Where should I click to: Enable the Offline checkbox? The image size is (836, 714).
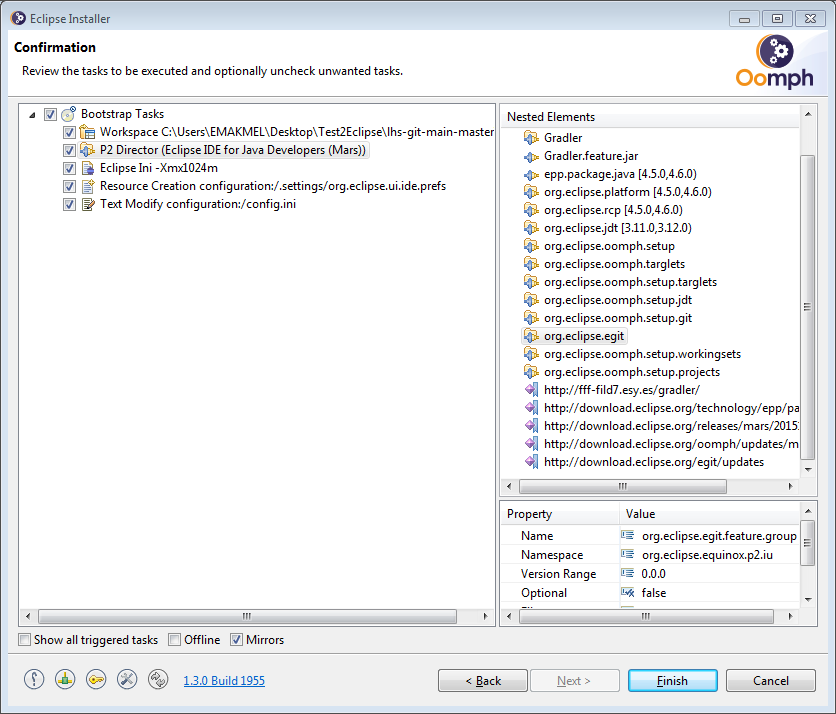[x=174, y=639]
